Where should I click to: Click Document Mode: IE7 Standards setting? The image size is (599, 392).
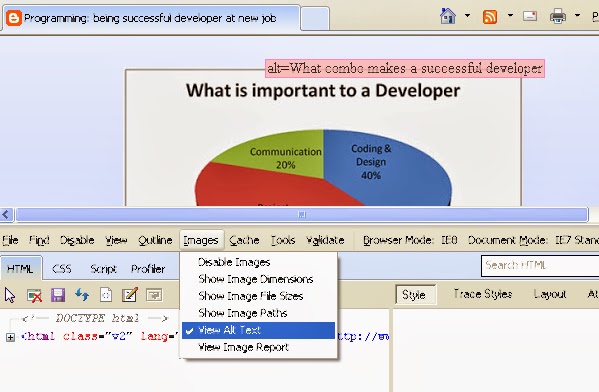pos(533,240)
